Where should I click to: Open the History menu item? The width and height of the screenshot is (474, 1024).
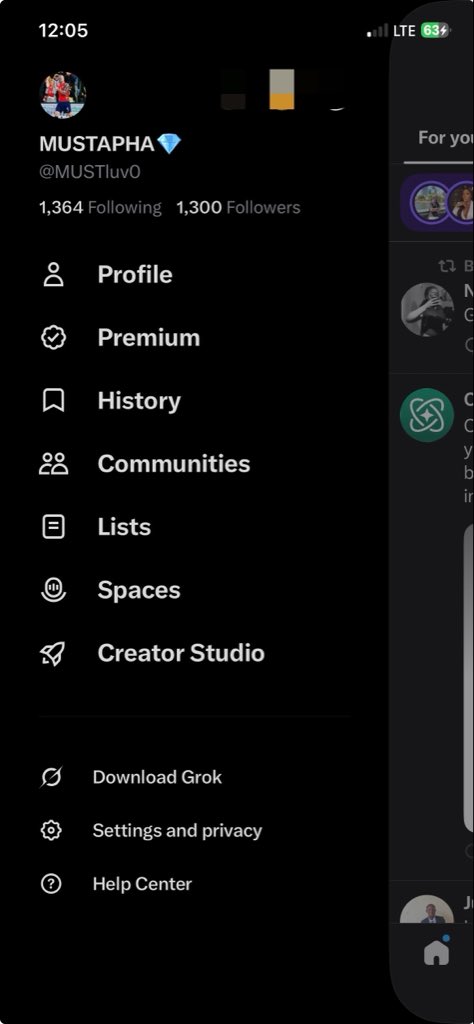(139, 401)
